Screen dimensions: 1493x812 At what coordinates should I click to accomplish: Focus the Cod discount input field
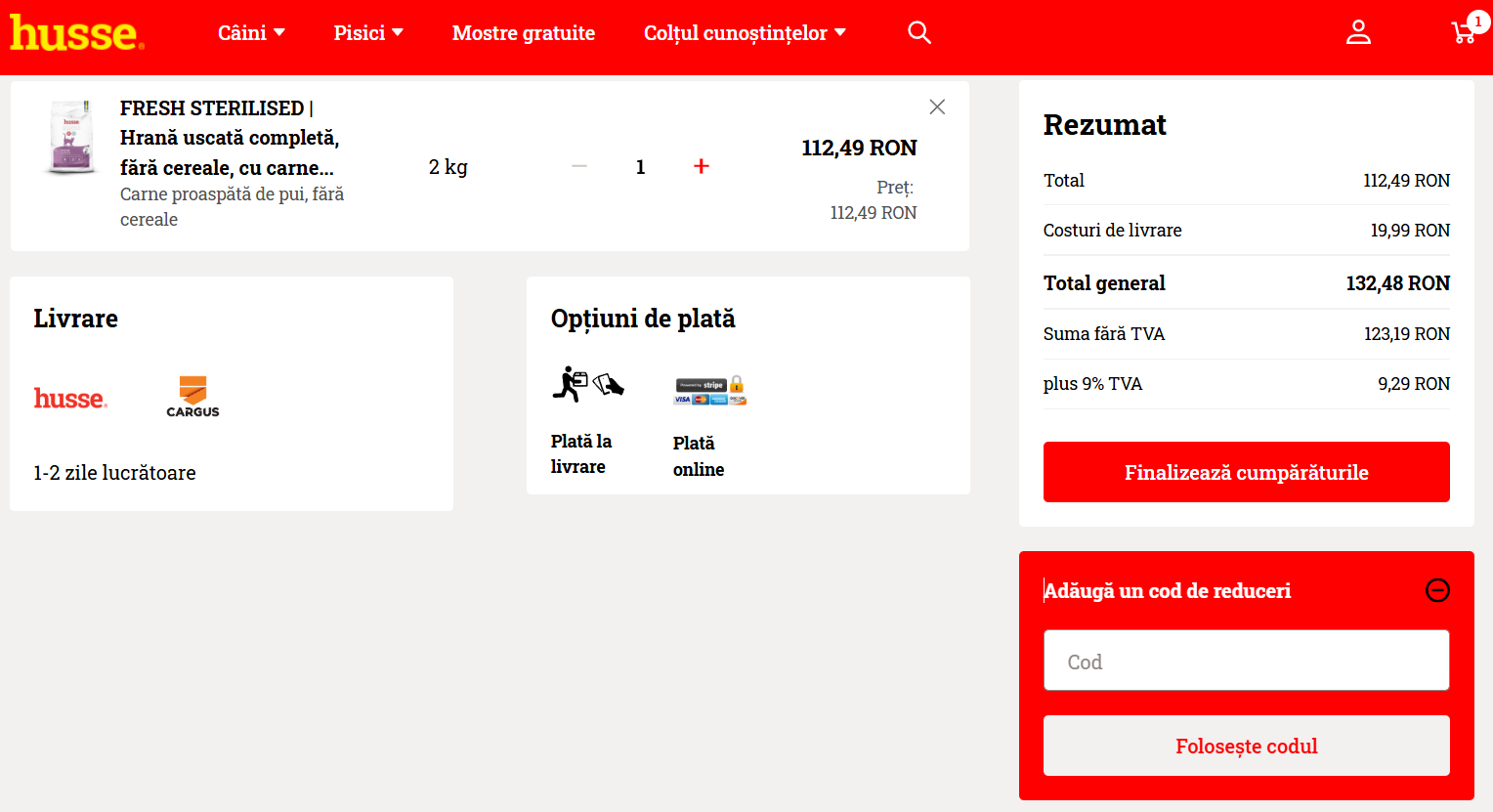pyautogui.click(x=1246, y=661)
